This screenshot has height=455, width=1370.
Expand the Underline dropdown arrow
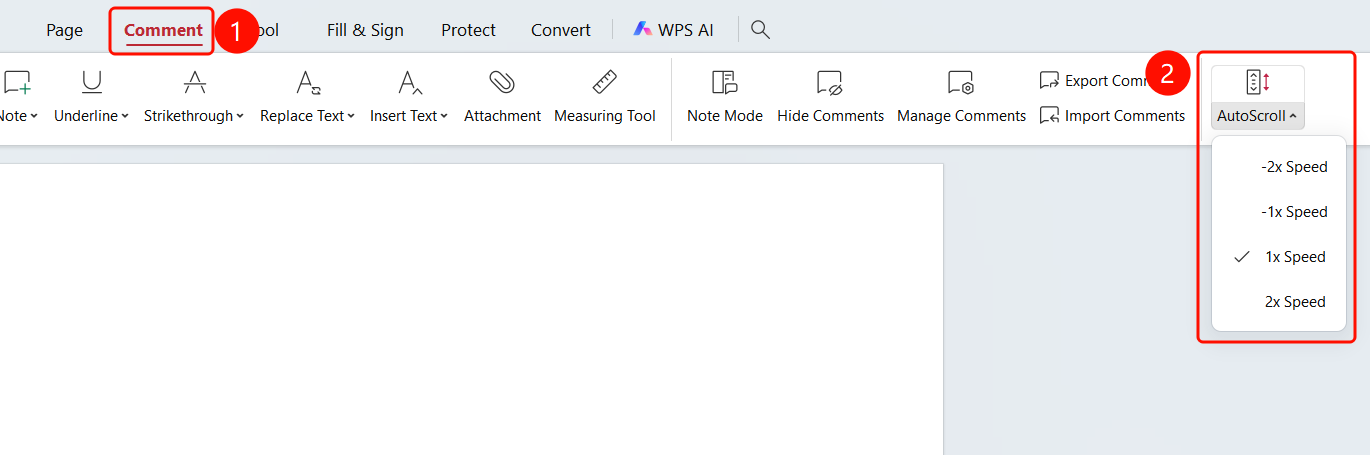pyautogui.click(x=125, y=116)
